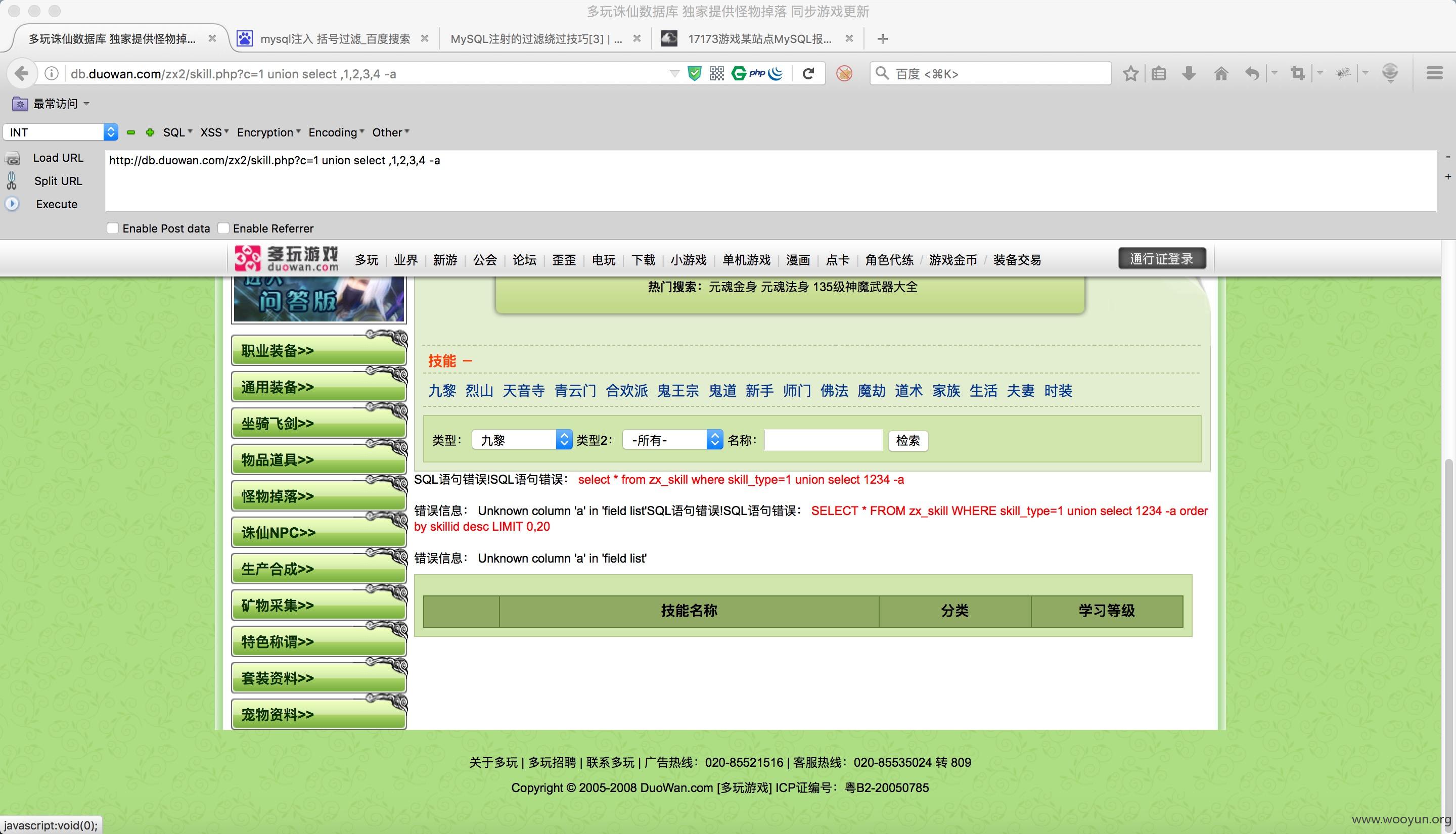Viewport: 1456px width, 834px height.
Task: Click HackBar green minus icon
Action: (130, 132)
